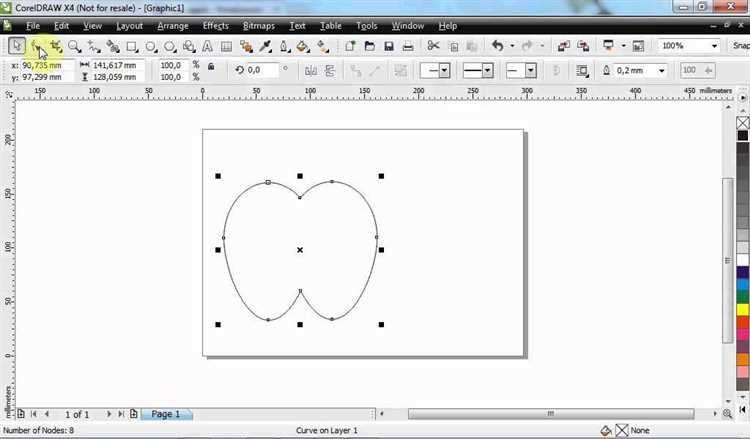
Task: Click the Export icon
Action: [583, 46]
